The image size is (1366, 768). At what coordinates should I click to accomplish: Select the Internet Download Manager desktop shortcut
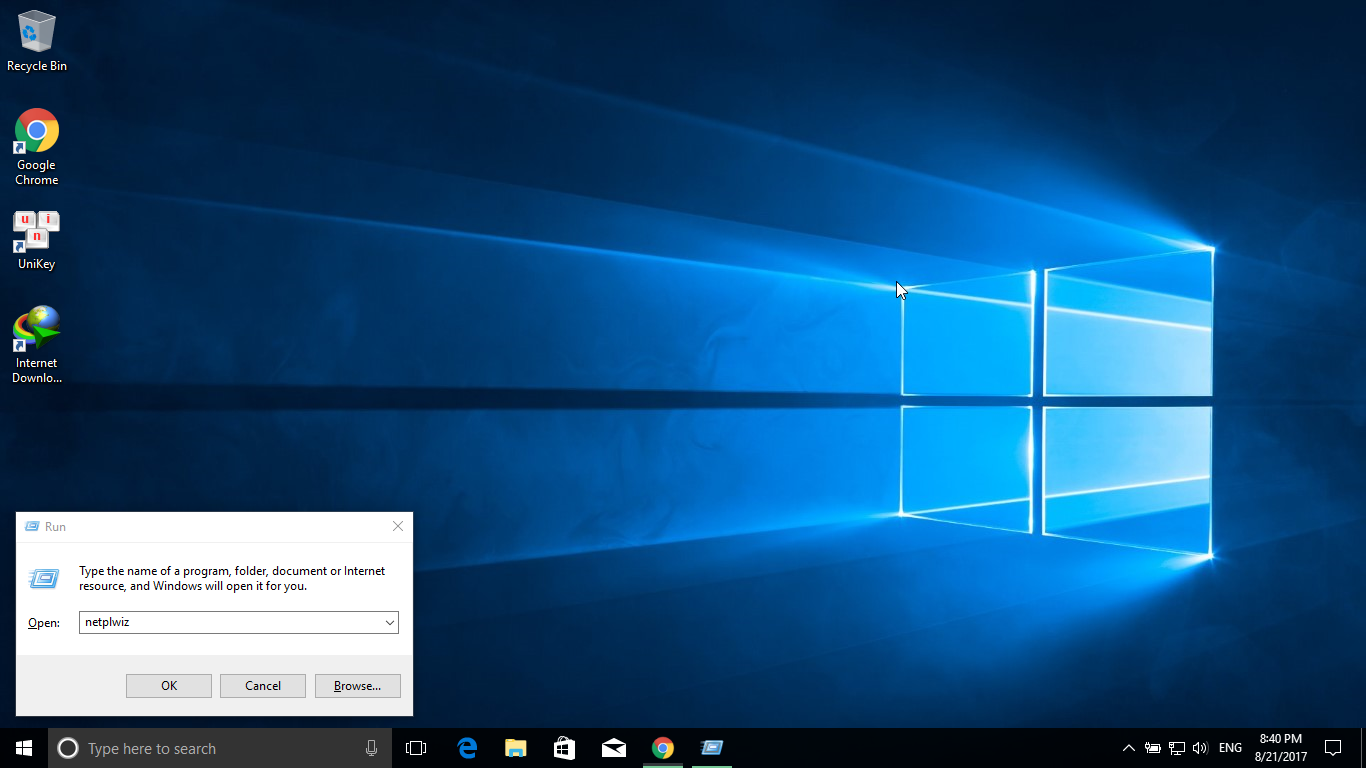(37, 344)
